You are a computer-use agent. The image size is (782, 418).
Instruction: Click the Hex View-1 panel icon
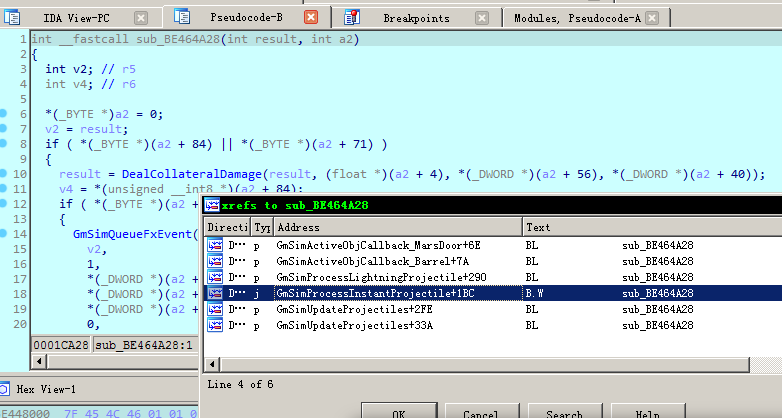click(4, 389)
